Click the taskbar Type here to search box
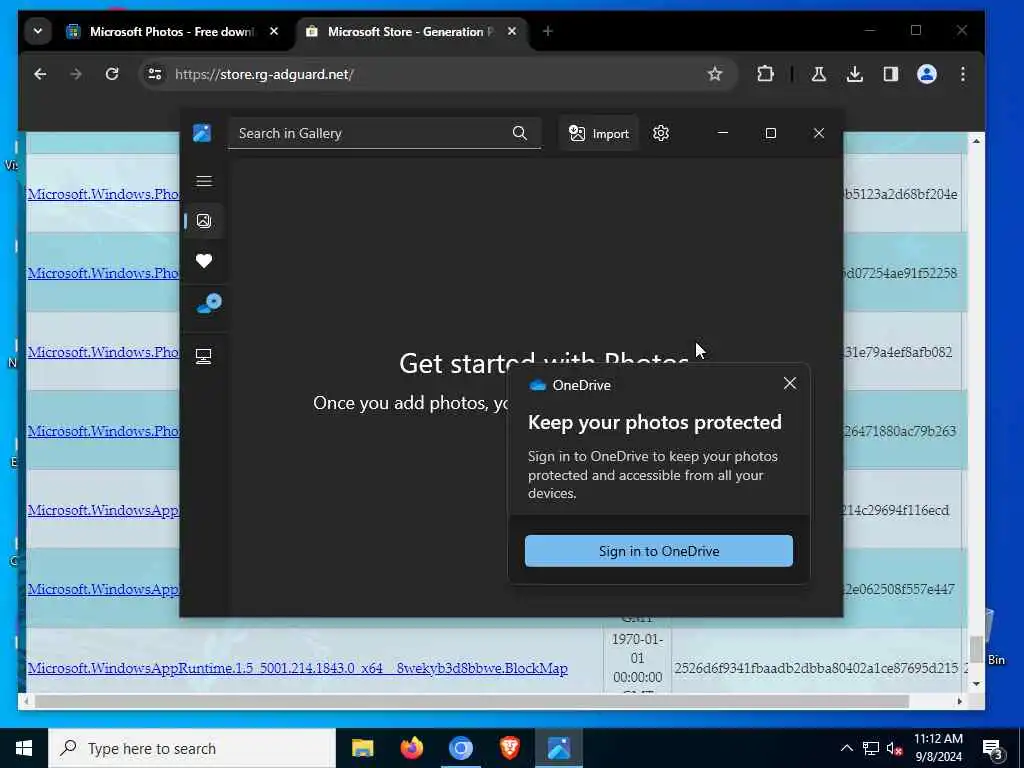Image resolution: width=1024 pixels, height=768 pixels. pos(192,748)
